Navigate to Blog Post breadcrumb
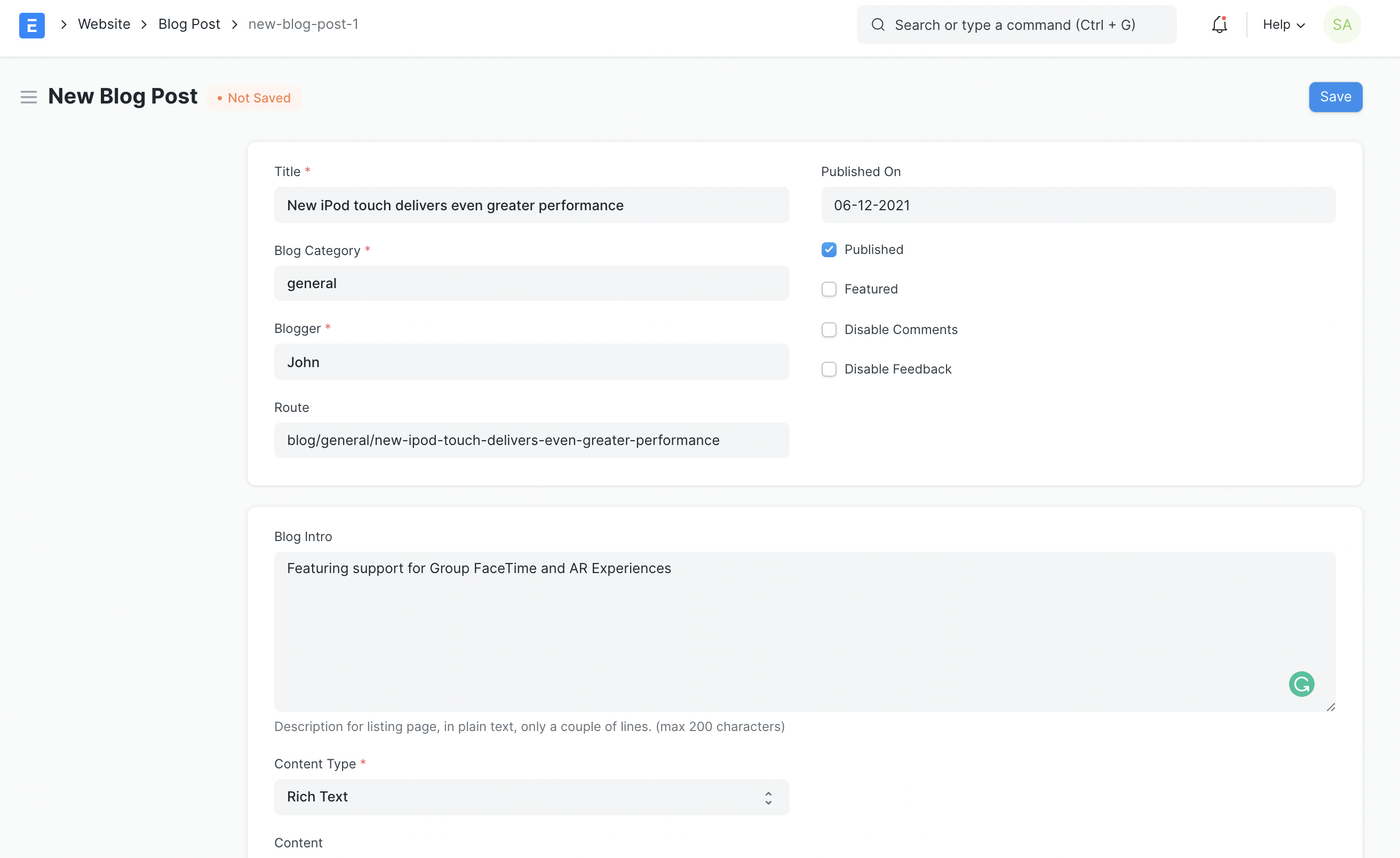This screenshot has height=858, width=1400. 189,25
